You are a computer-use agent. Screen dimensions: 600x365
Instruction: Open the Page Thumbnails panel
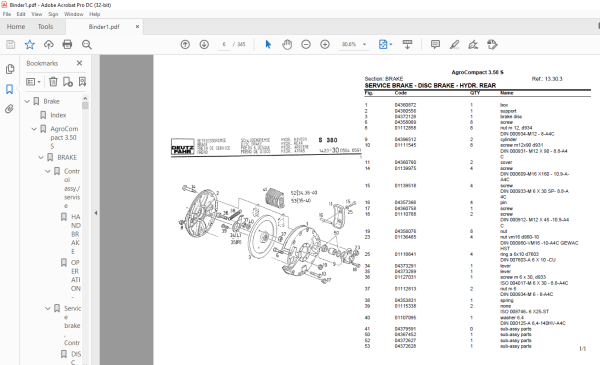tap(10, 69)
